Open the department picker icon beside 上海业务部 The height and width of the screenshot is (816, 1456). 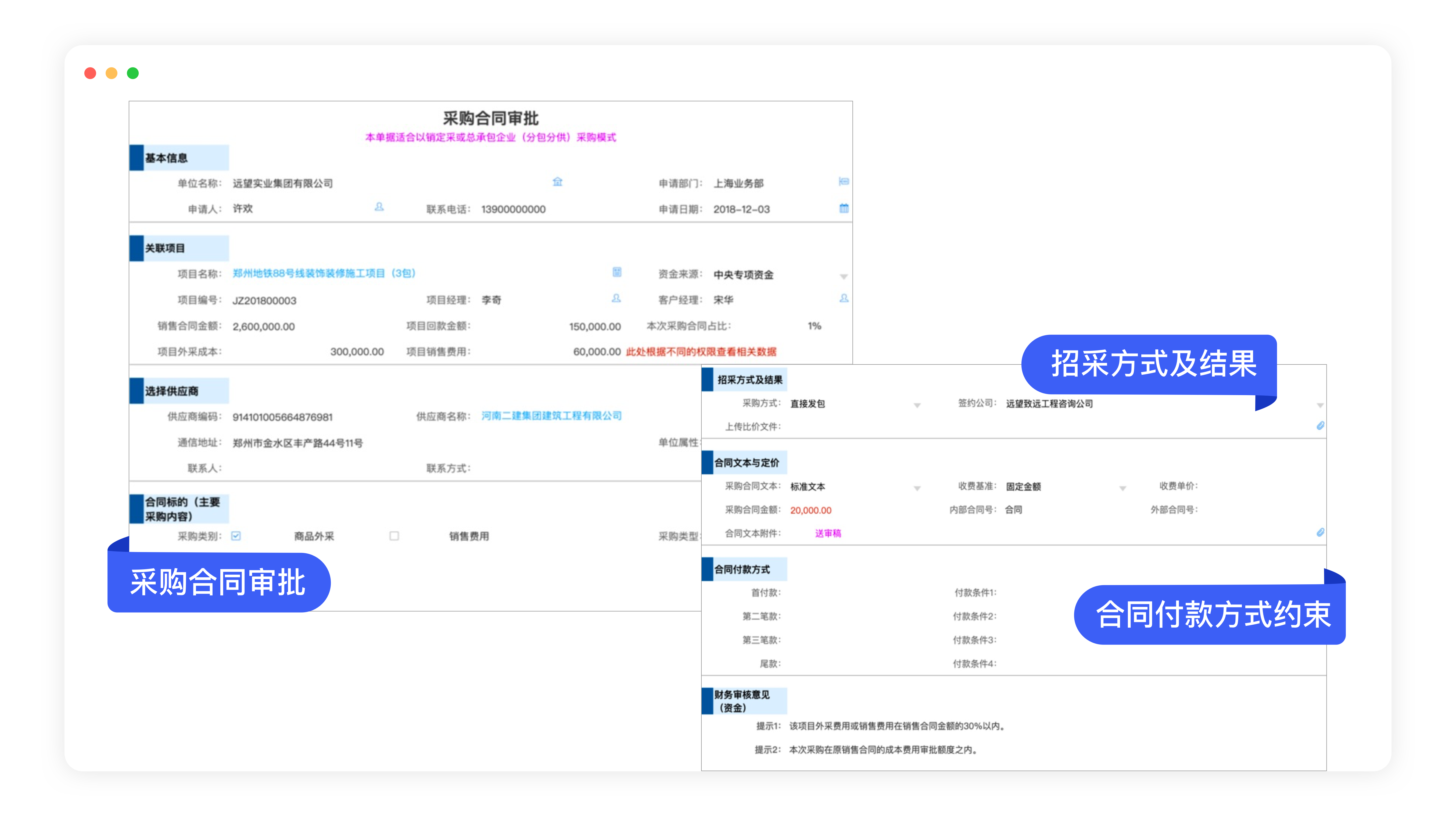843,181
